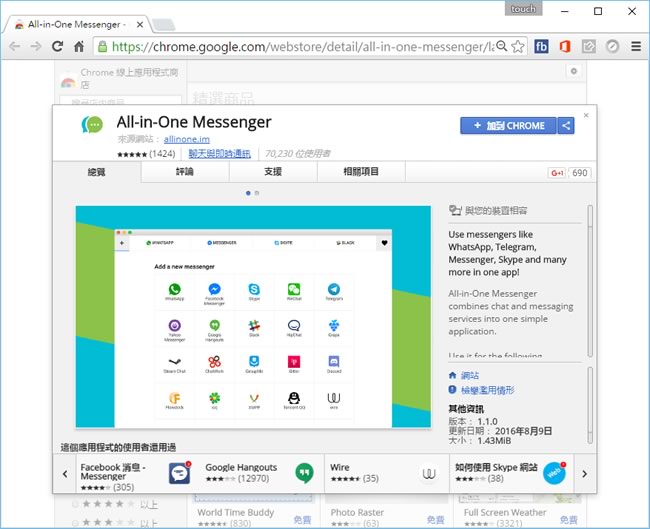The height and width of the screenshot is (529, 650).
Task: Click the All-in-One Messenger screenshot preview
Action: [x=253, y=317]
